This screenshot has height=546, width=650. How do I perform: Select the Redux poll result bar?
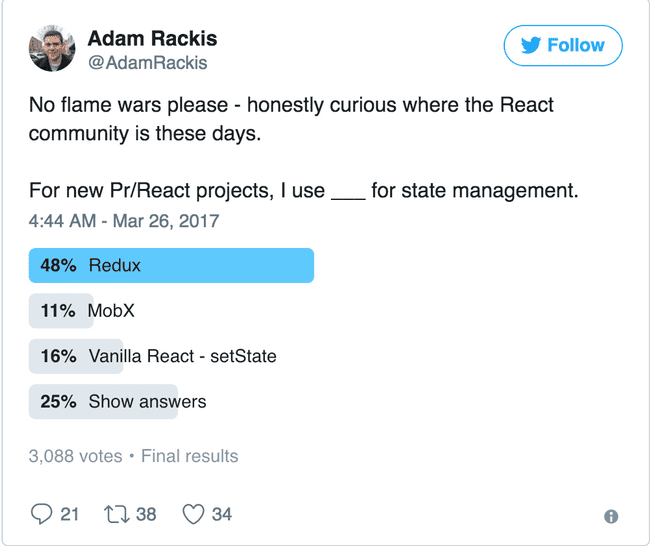[172, 266]
